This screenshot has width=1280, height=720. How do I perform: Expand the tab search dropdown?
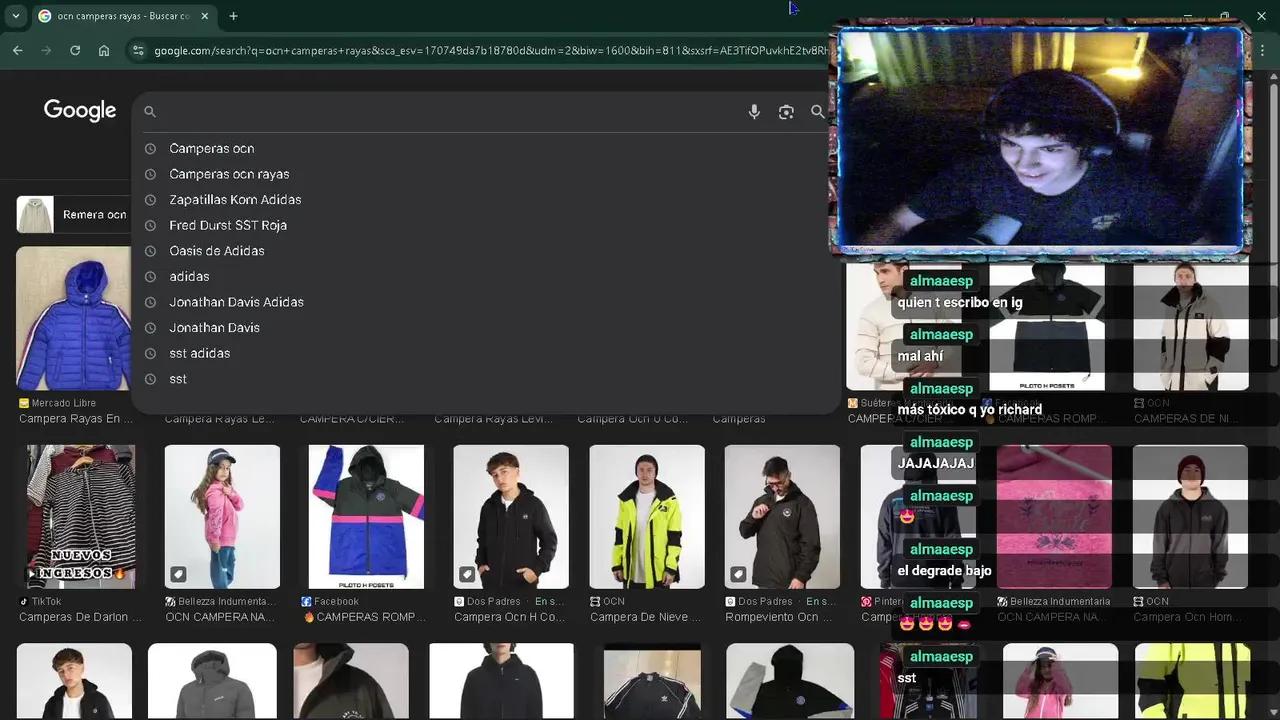(15, 16)
